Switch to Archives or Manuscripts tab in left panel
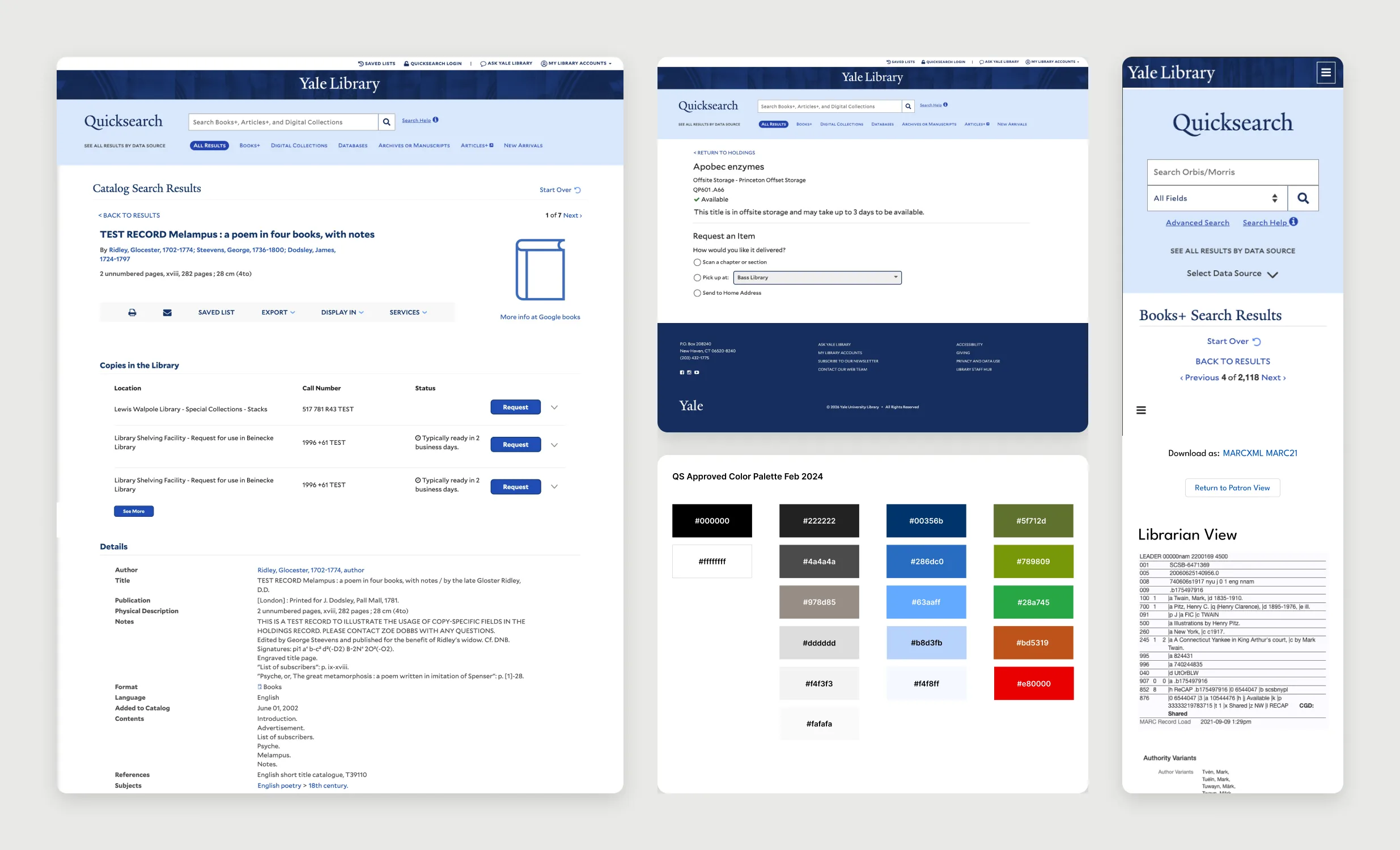This screenshot has height=850, width=1400. coord(414,146)
